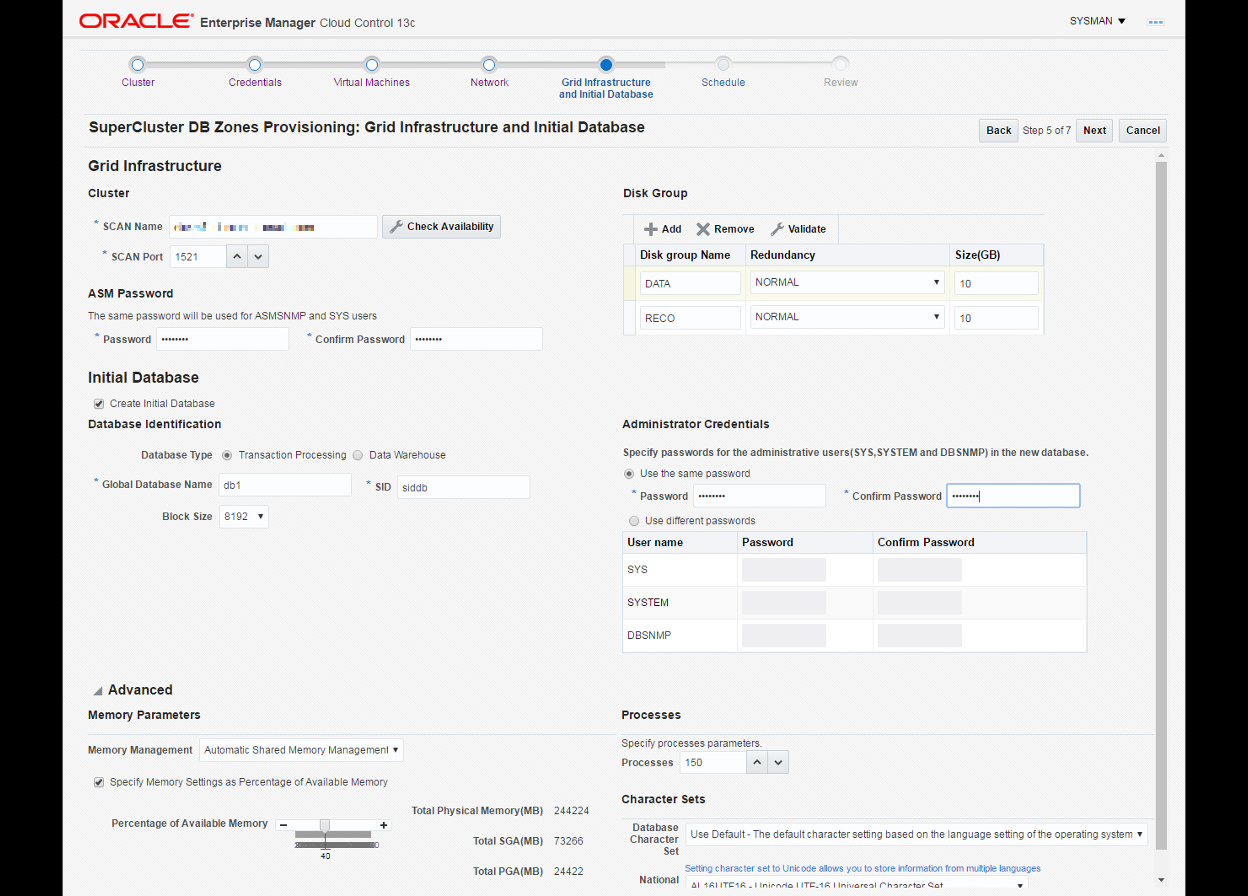Open the National character set dropdown
Screen dimensions: 1248x896
click(x=857, y=885)
